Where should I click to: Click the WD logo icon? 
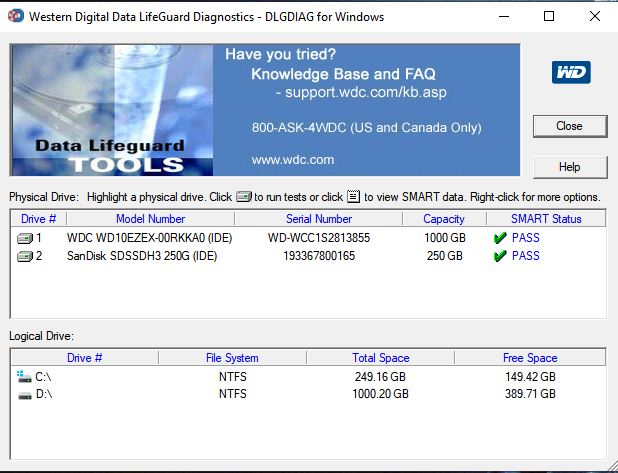pyautogui.click(x=571, y=72)
